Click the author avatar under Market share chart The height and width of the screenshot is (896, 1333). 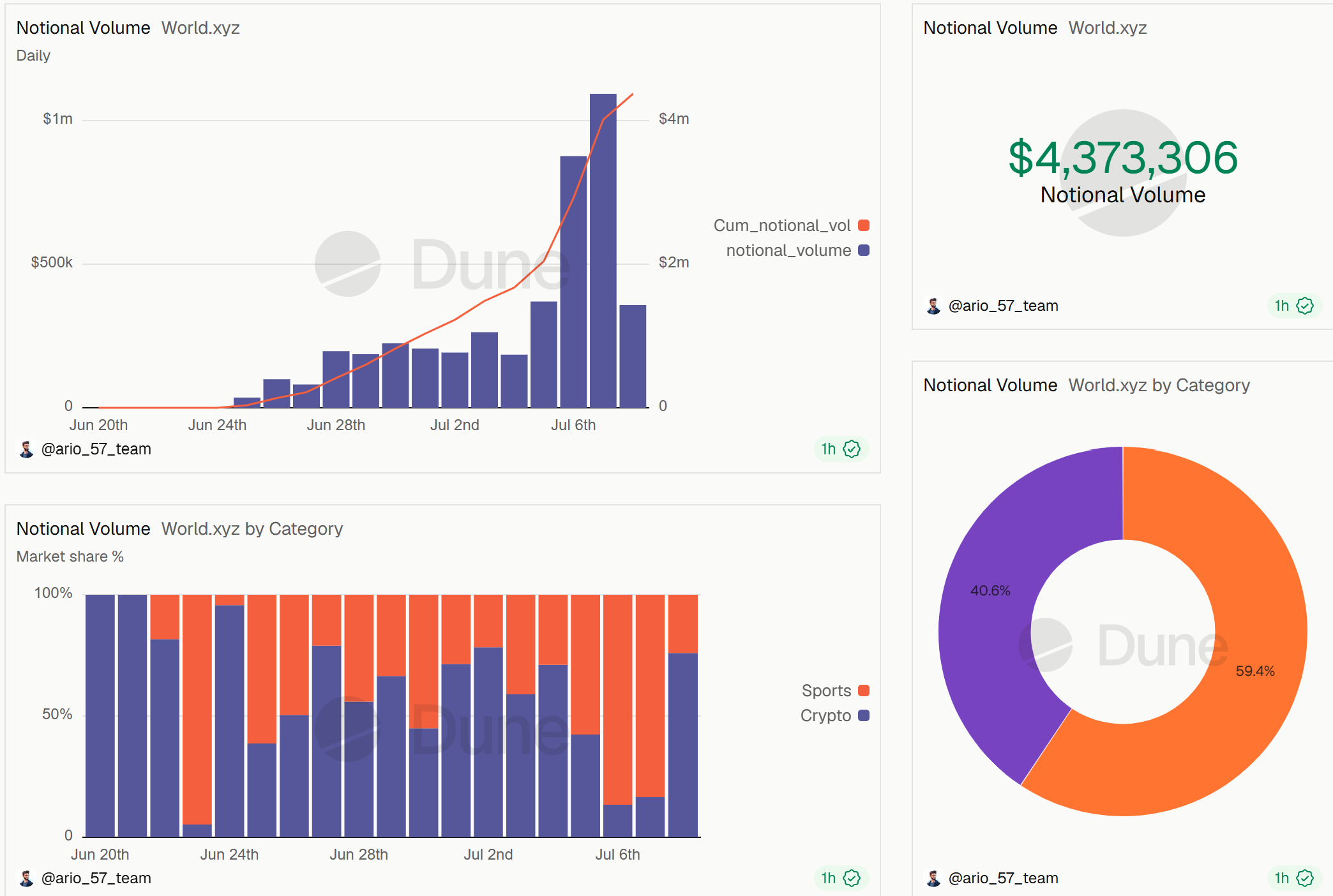pos(26,878)
